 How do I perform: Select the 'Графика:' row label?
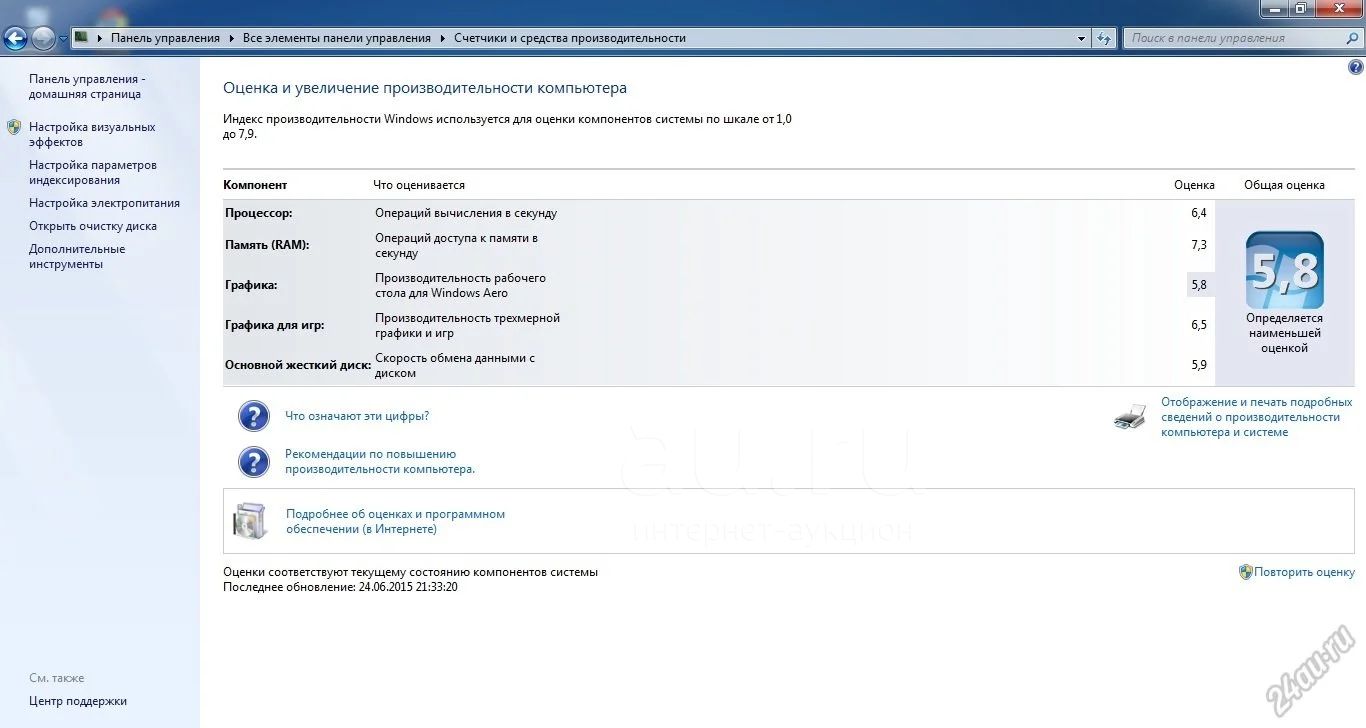[x=251, y=285]
